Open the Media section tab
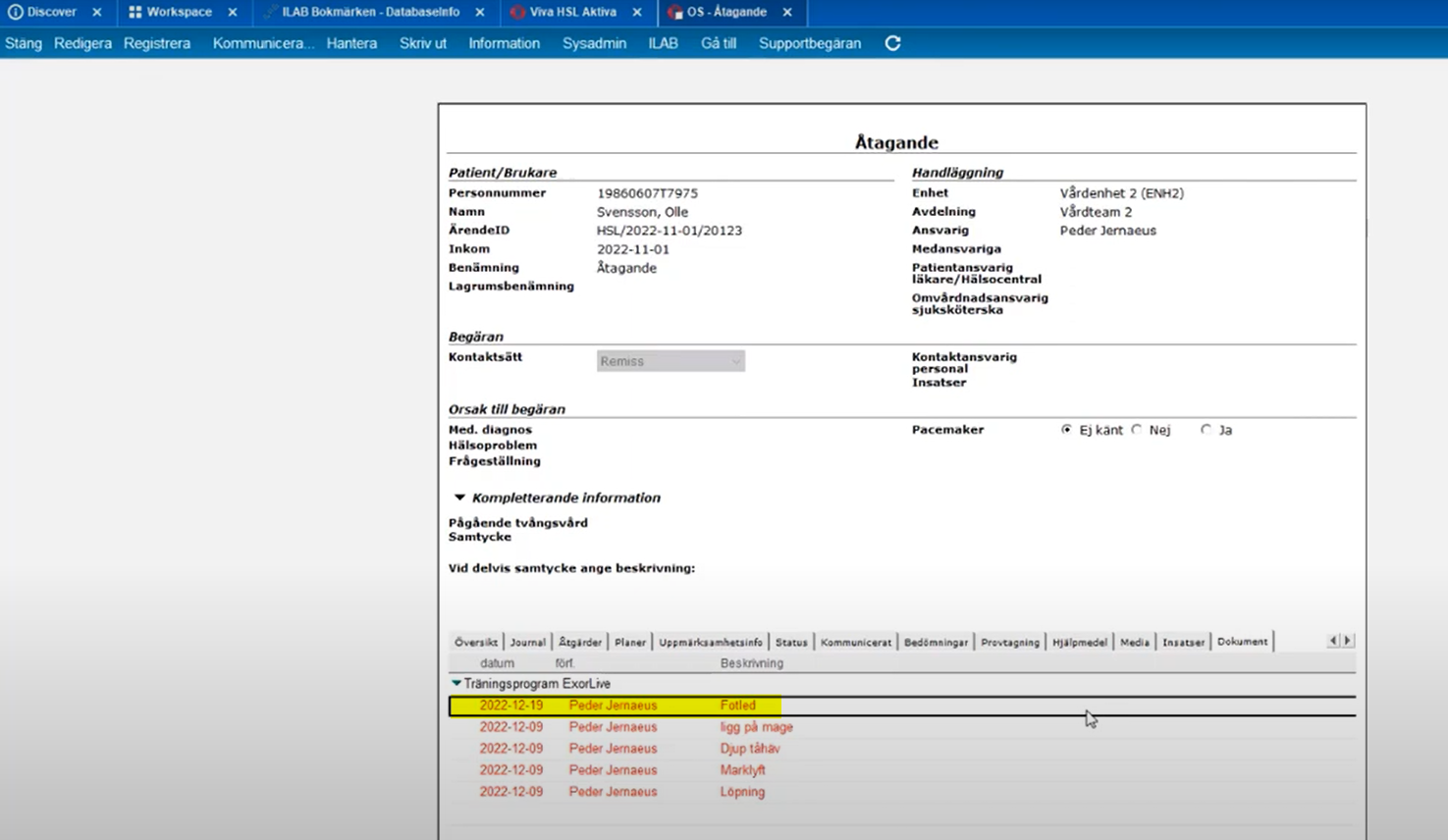This screenshot has height=840, width=1448. 1135,642
